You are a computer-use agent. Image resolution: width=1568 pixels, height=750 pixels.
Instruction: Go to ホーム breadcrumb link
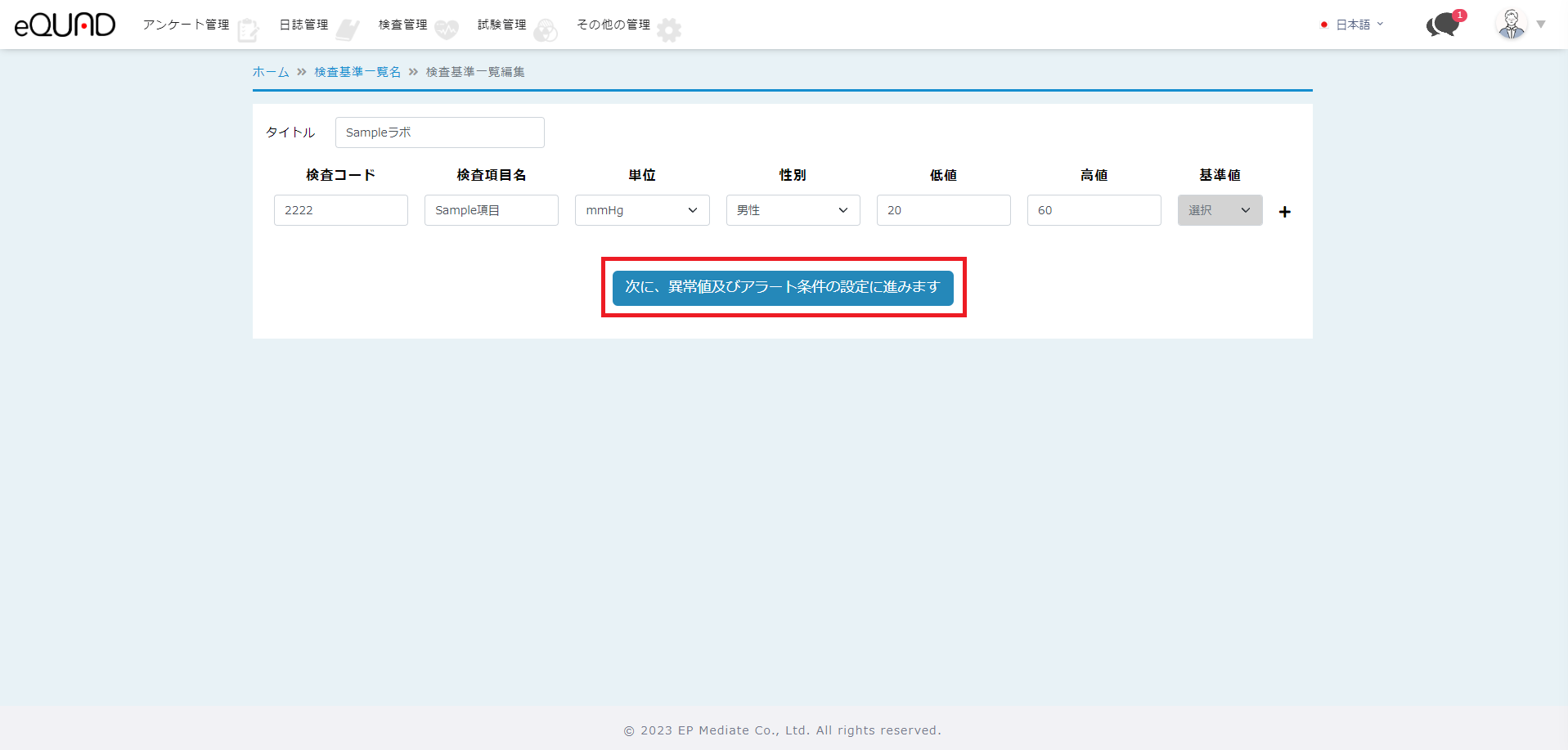(x=271, y=72)
